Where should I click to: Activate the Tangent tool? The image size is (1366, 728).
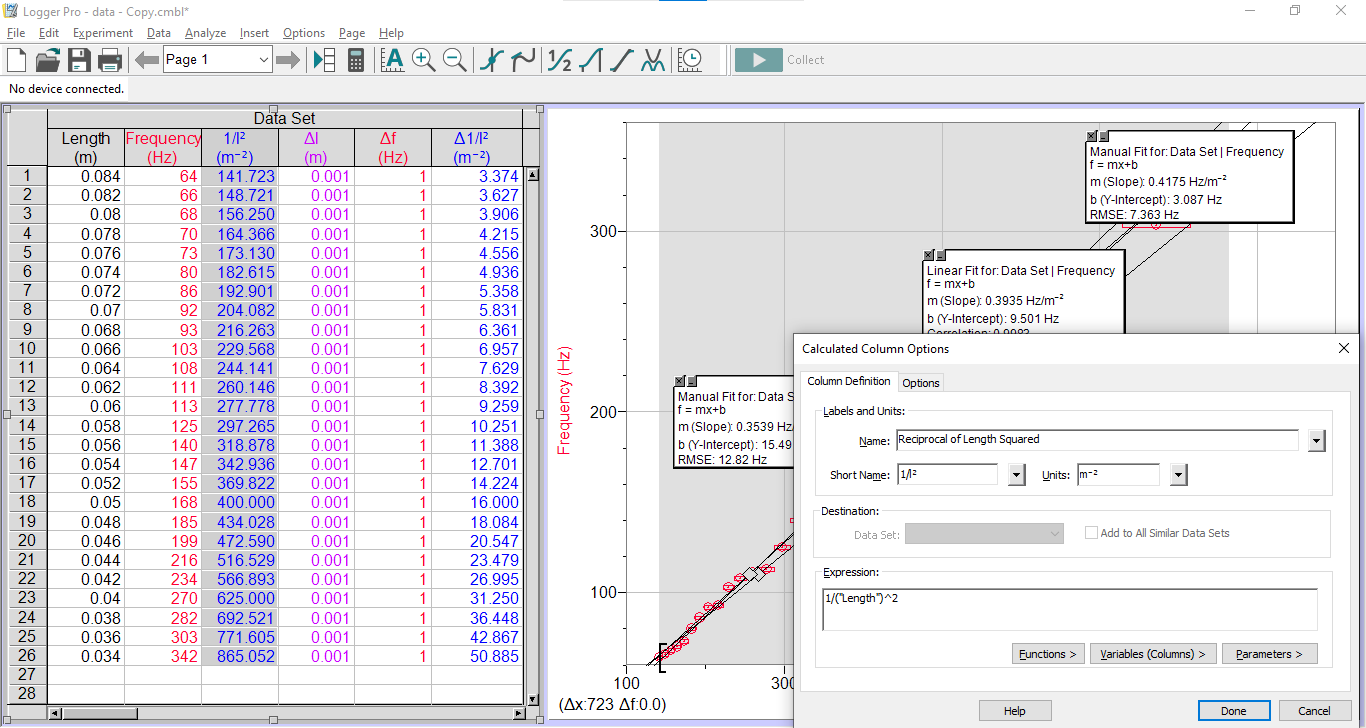point(523,60)
